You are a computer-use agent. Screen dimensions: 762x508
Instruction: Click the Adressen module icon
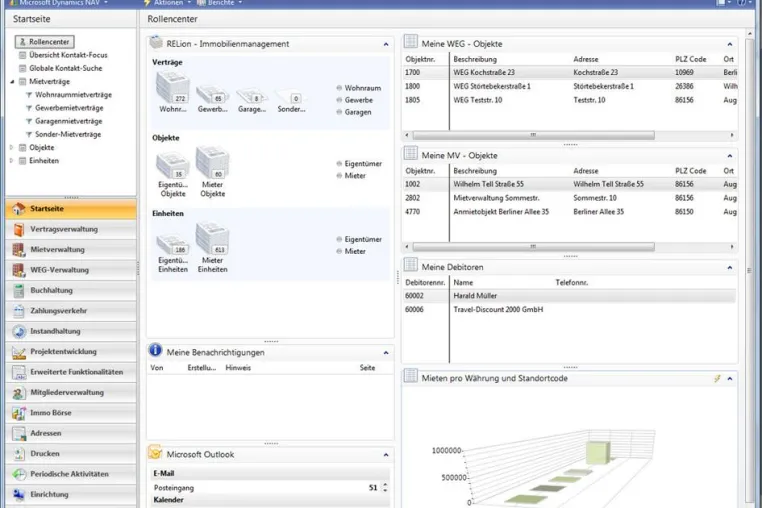tap(18, 434)
